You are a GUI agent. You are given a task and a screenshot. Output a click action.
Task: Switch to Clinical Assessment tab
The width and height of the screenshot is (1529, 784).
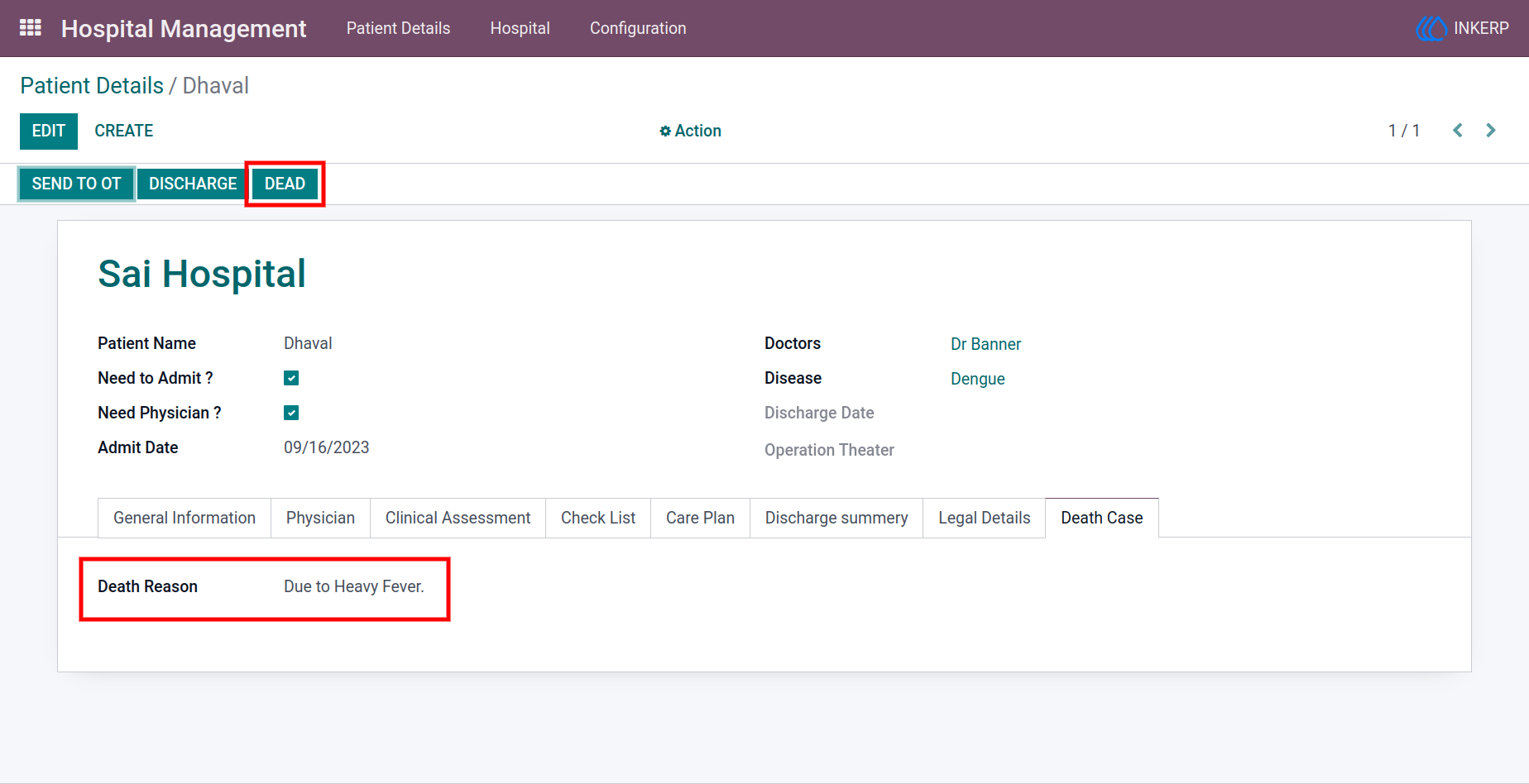(x=458, y=518)
